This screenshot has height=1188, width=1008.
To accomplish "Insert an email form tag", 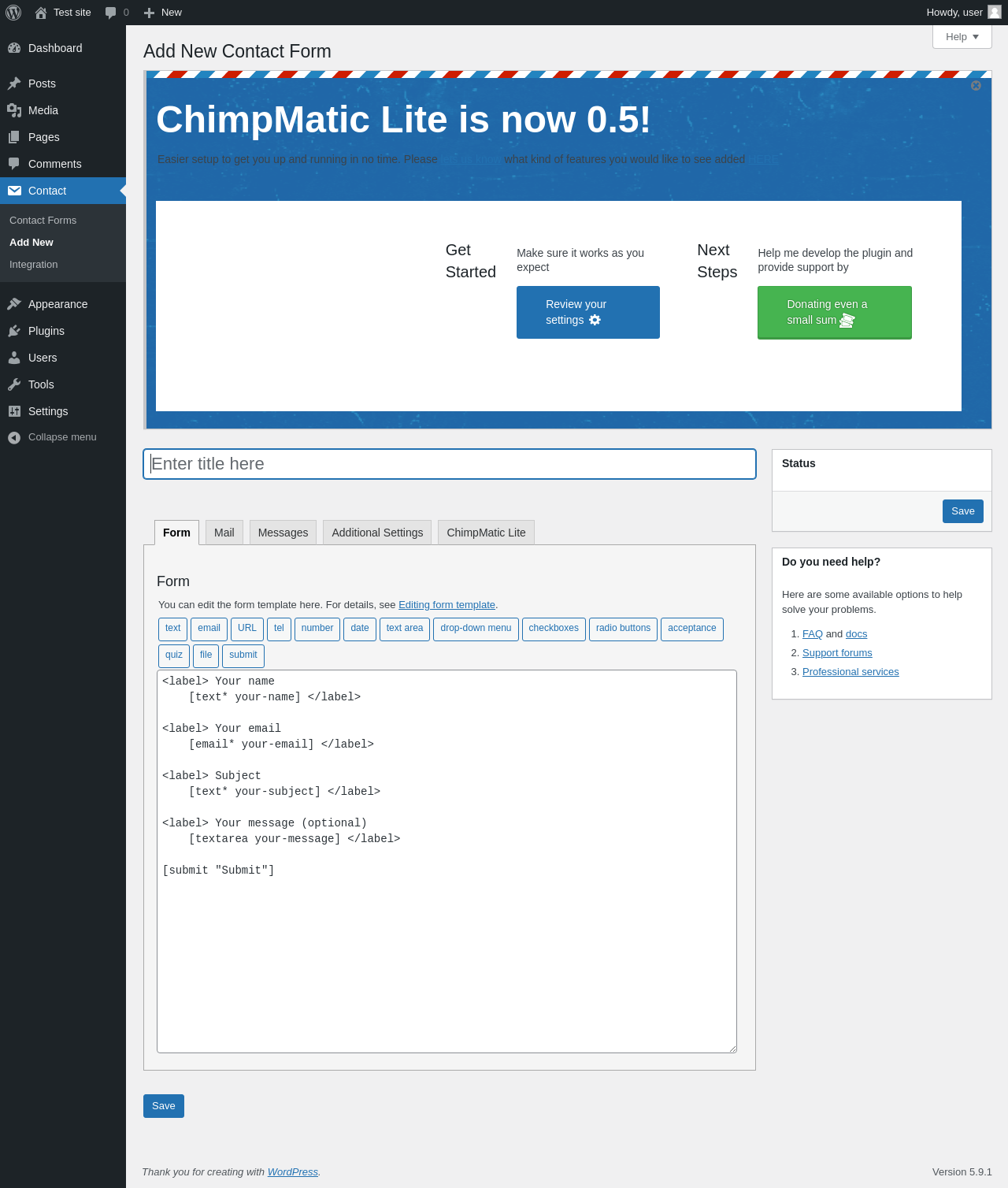I will tap(209, 629).
